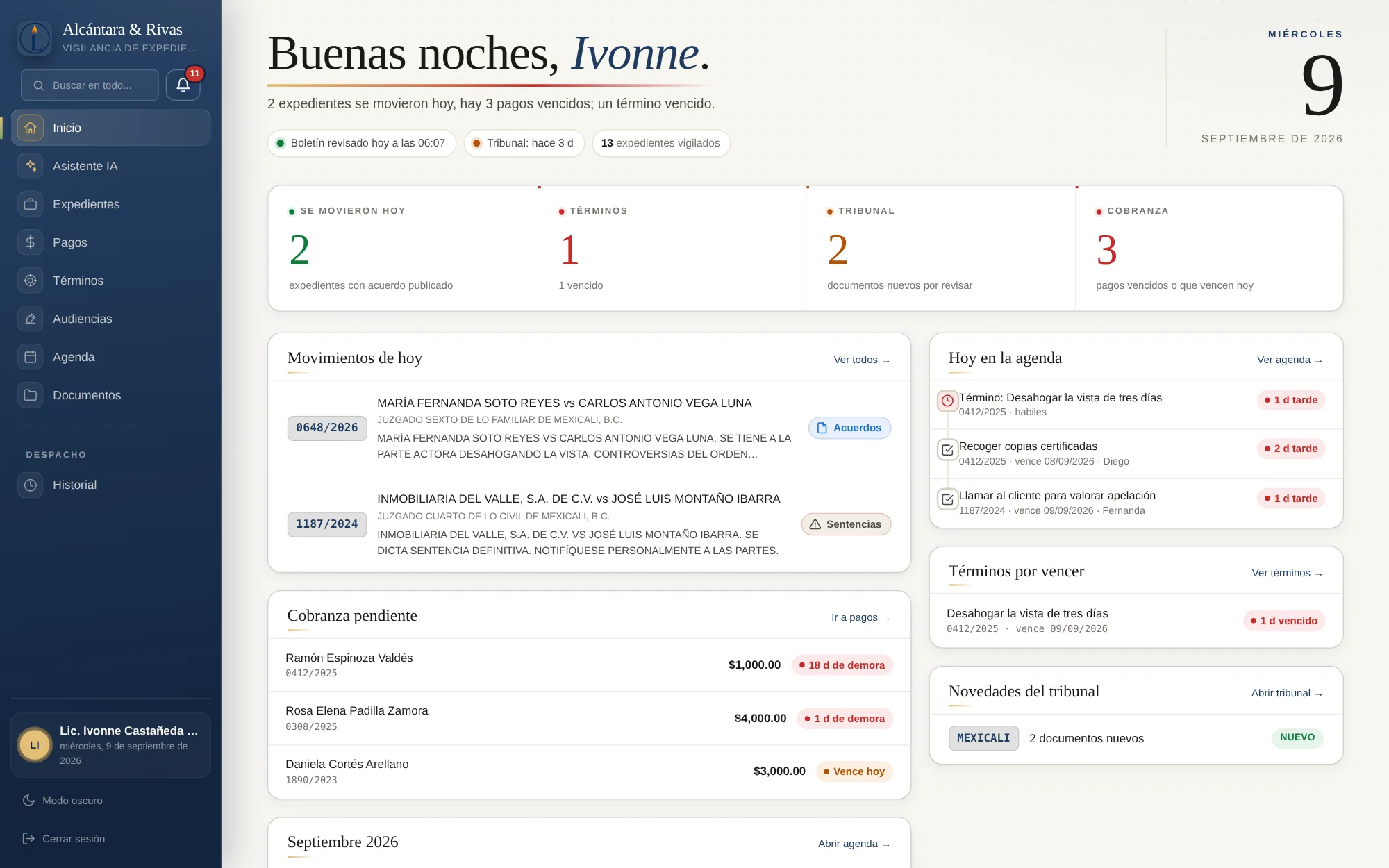Image resolution: width=1389 pixels, height=868 pixels.
Task: Open the Expedientes menu item
Action: point(111,204)
